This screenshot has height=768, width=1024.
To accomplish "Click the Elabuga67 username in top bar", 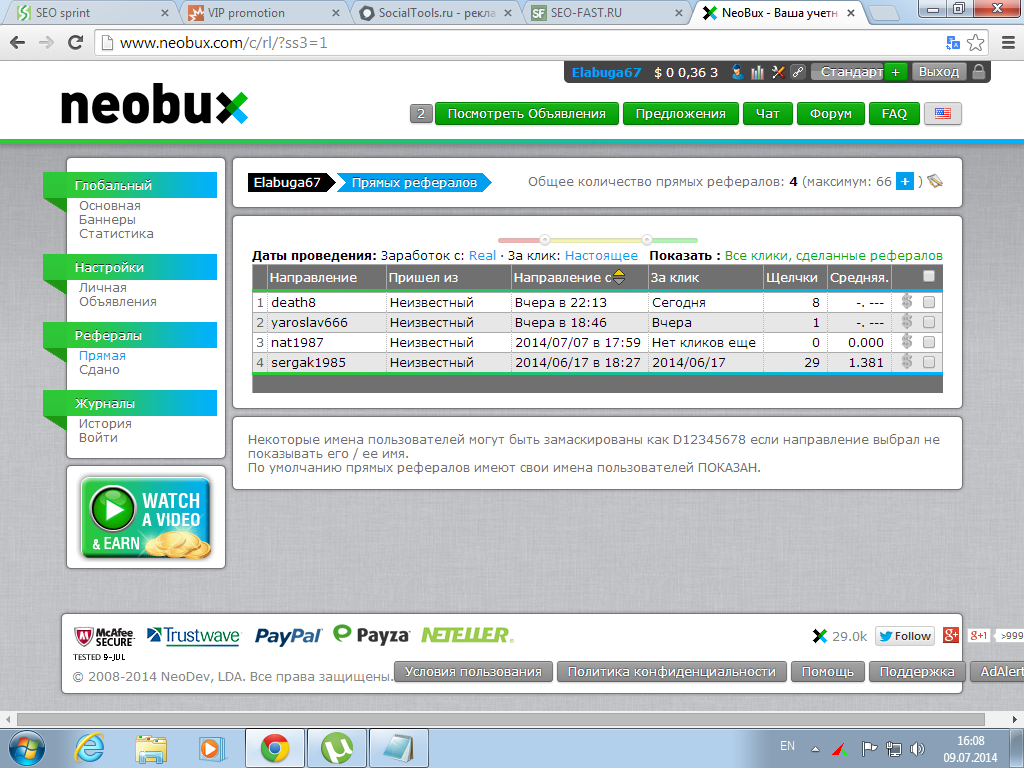I will click(x=606, y=72).
